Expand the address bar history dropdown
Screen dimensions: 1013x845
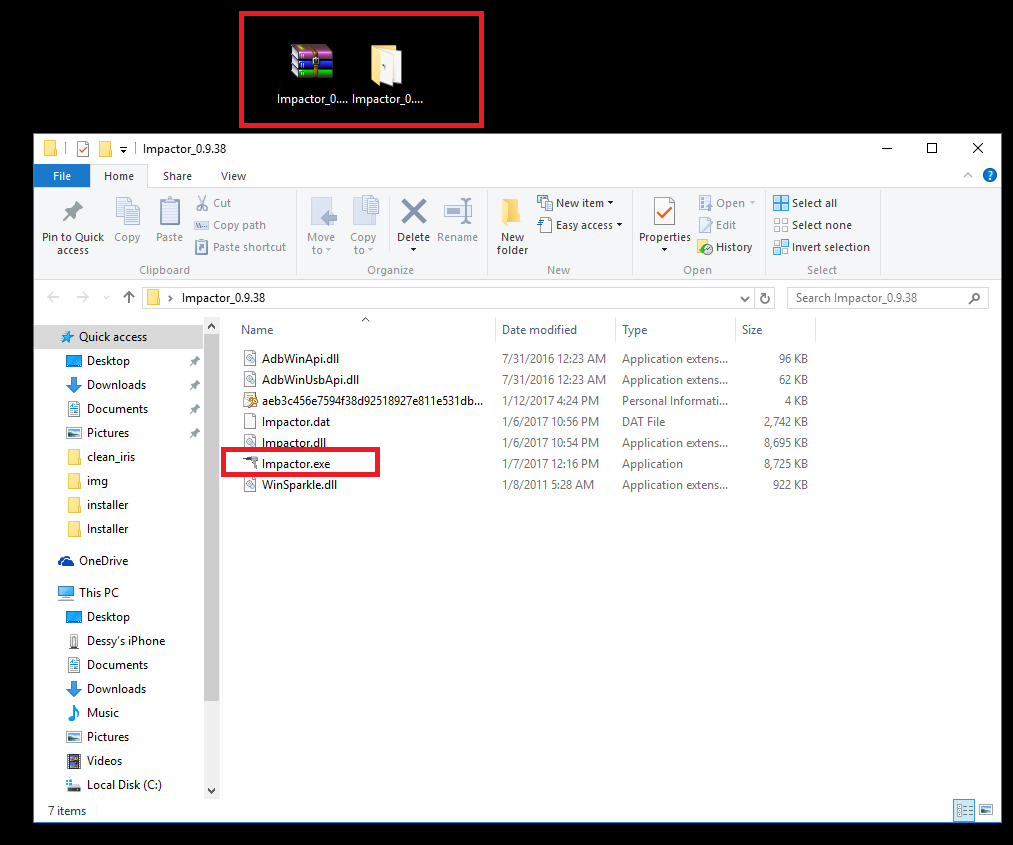coord(744,298)
